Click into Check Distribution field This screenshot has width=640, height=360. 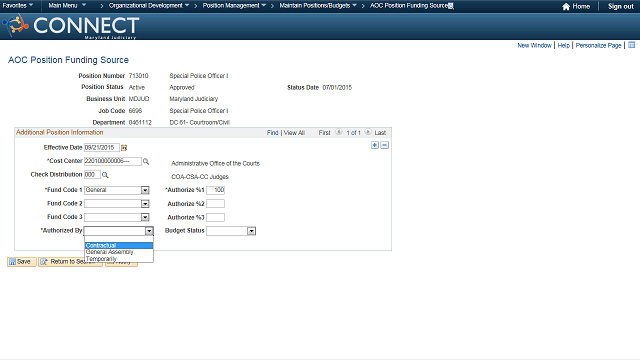tap(92, 175)
